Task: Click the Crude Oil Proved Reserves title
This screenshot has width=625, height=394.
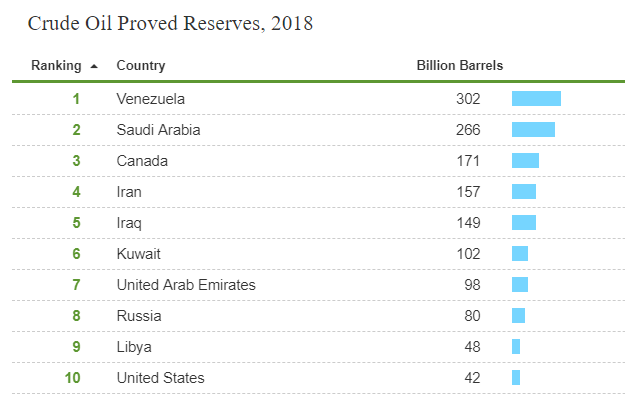Action: pos(170,23)
